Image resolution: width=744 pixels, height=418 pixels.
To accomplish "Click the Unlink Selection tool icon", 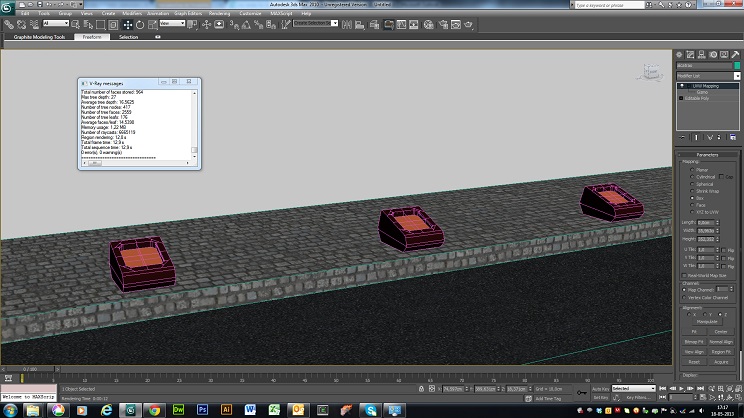I will coord(21,24).
